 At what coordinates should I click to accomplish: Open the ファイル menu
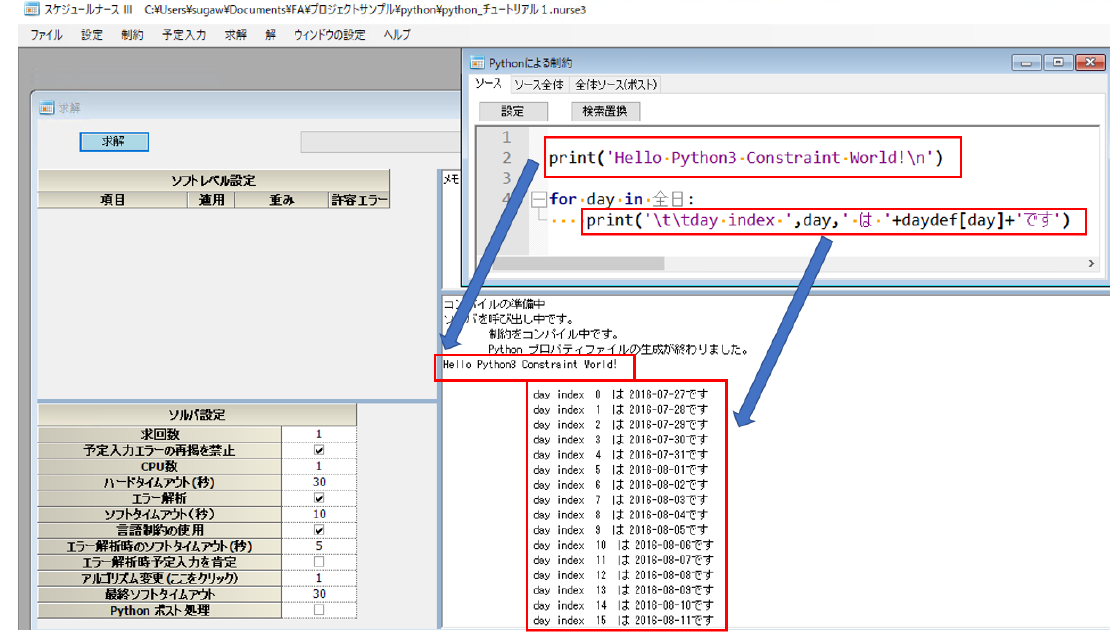coord(46,35)
